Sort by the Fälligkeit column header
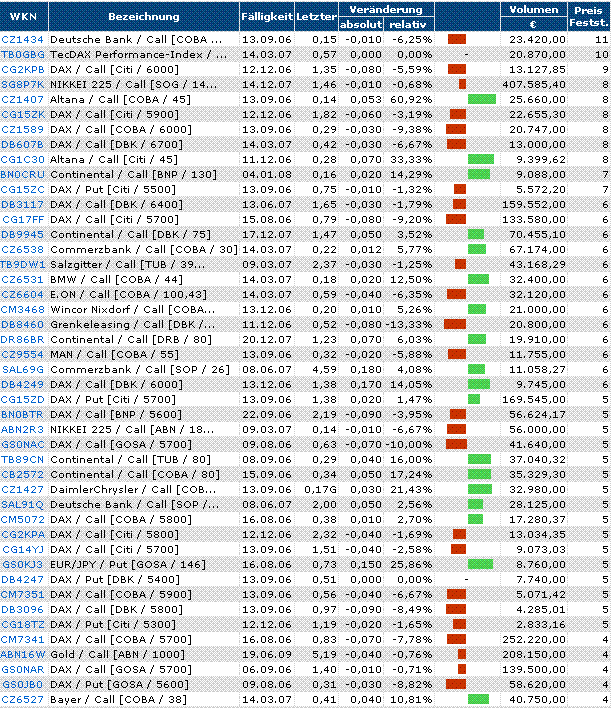This screenshot has height=708, width=611. (x=267, y=17)
